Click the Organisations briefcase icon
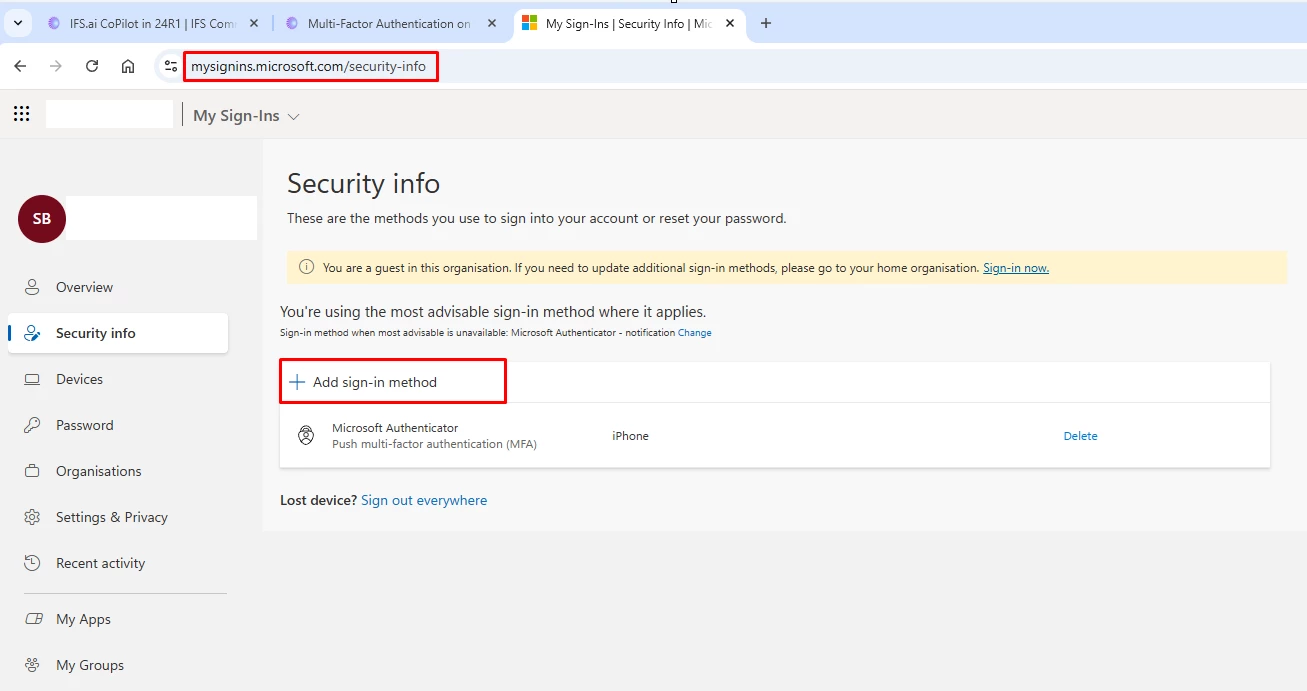 [32, 471]
